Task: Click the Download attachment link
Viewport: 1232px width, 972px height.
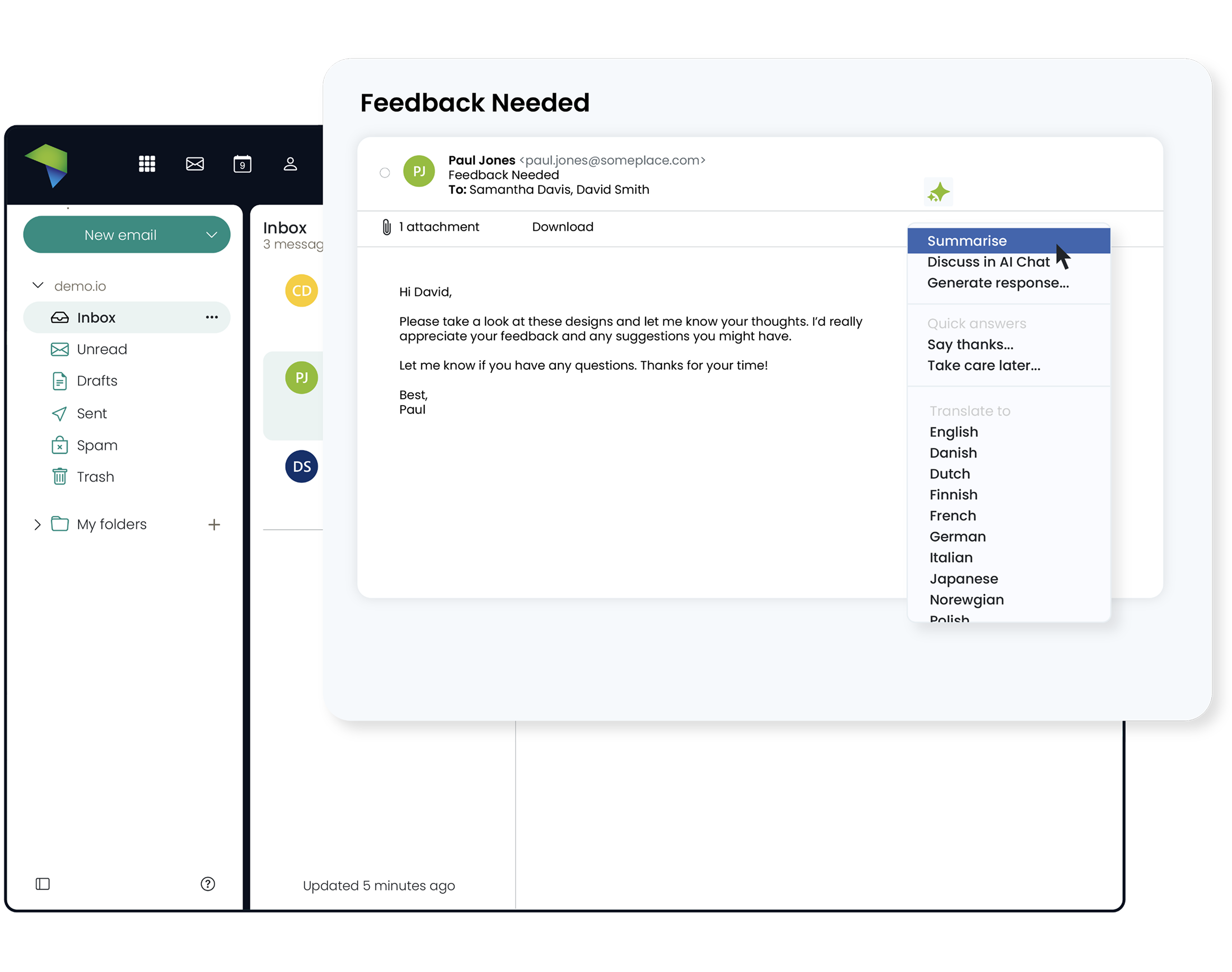Action: tap(562, 227)
